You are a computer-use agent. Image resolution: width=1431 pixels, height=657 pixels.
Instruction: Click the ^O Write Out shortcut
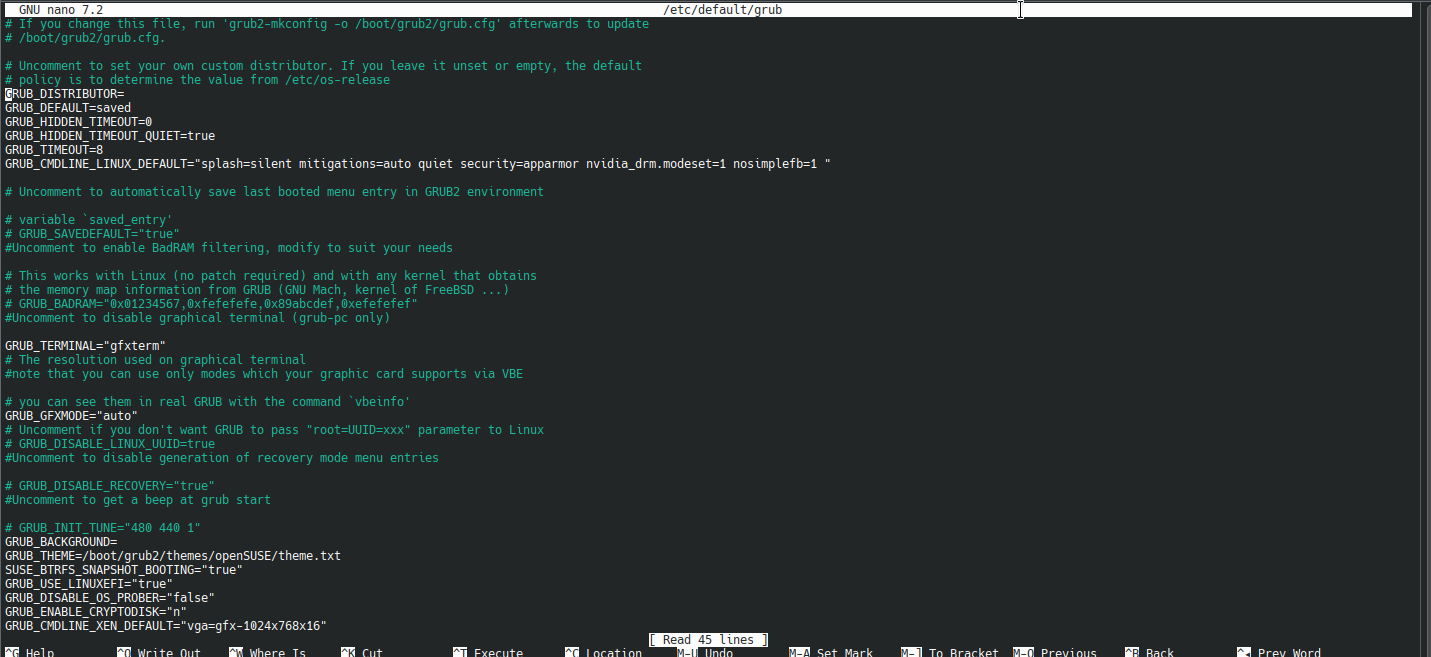(x=158, y=652)
